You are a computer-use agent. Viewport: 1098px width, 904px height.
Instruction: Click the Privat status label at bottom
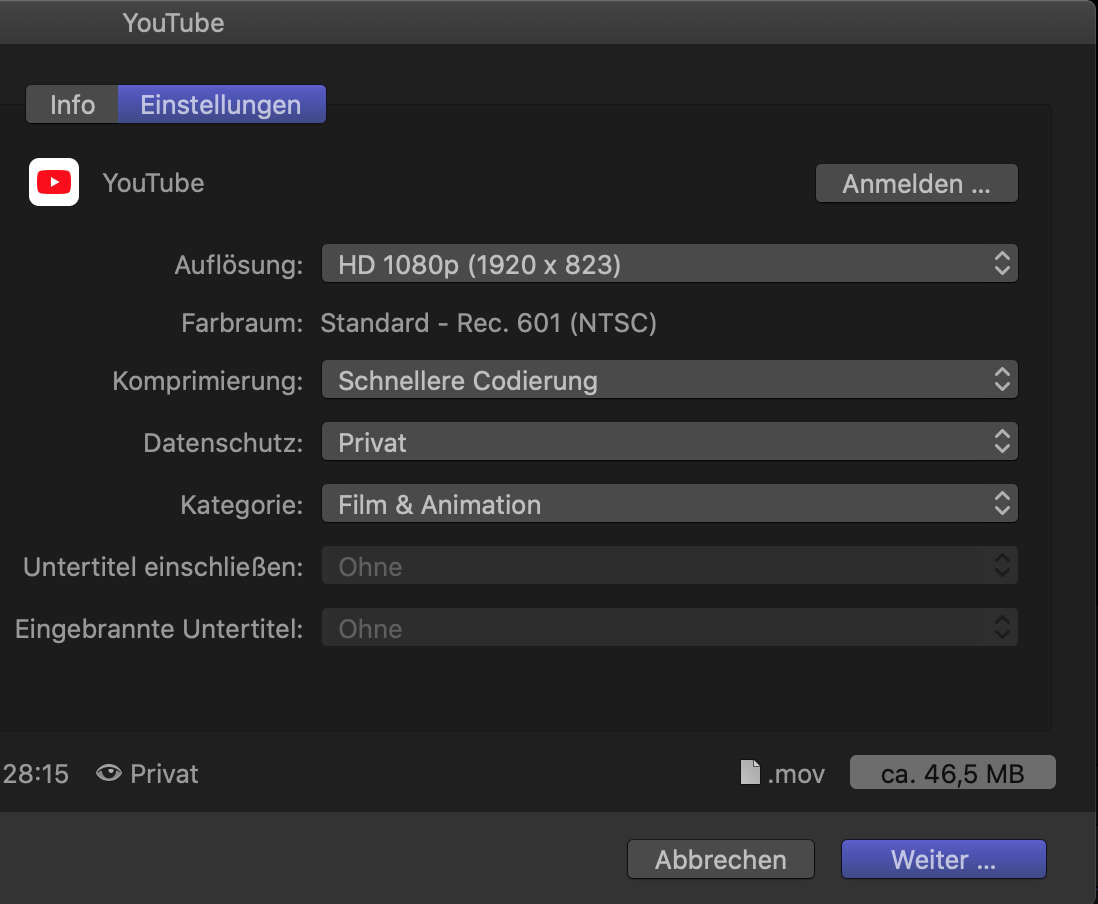coord(164,774)
